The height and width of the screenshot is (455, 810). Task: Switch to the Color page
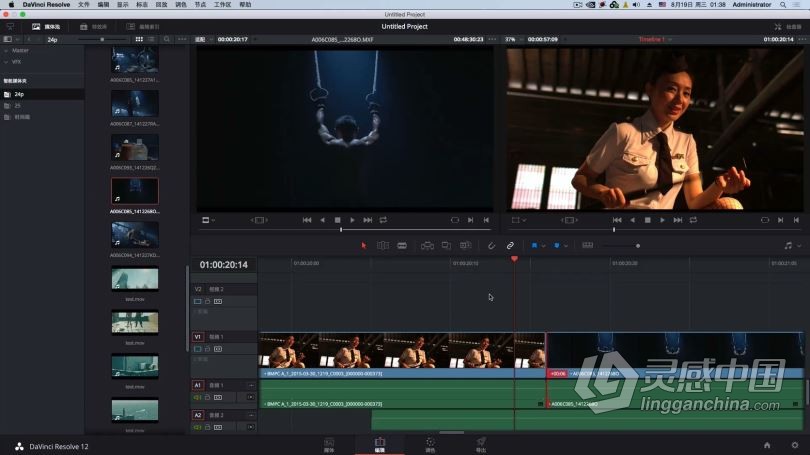pyautogui.click(x=430, y=445)
